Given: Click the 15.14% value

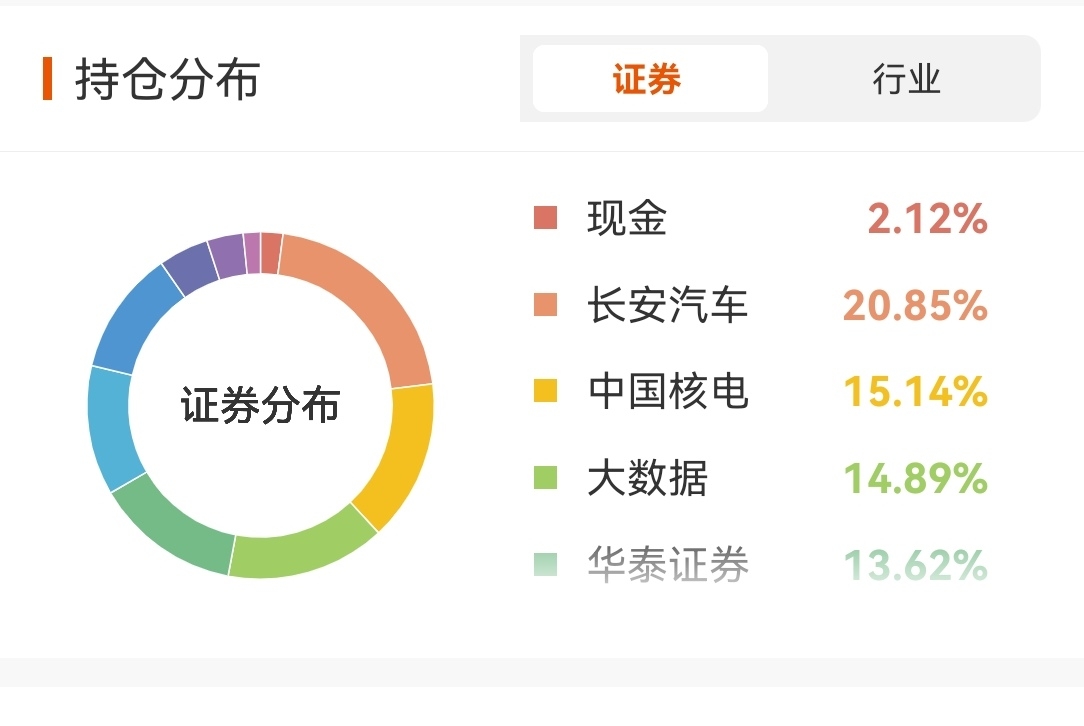Looking at the screenshot, I should (915, 391).
